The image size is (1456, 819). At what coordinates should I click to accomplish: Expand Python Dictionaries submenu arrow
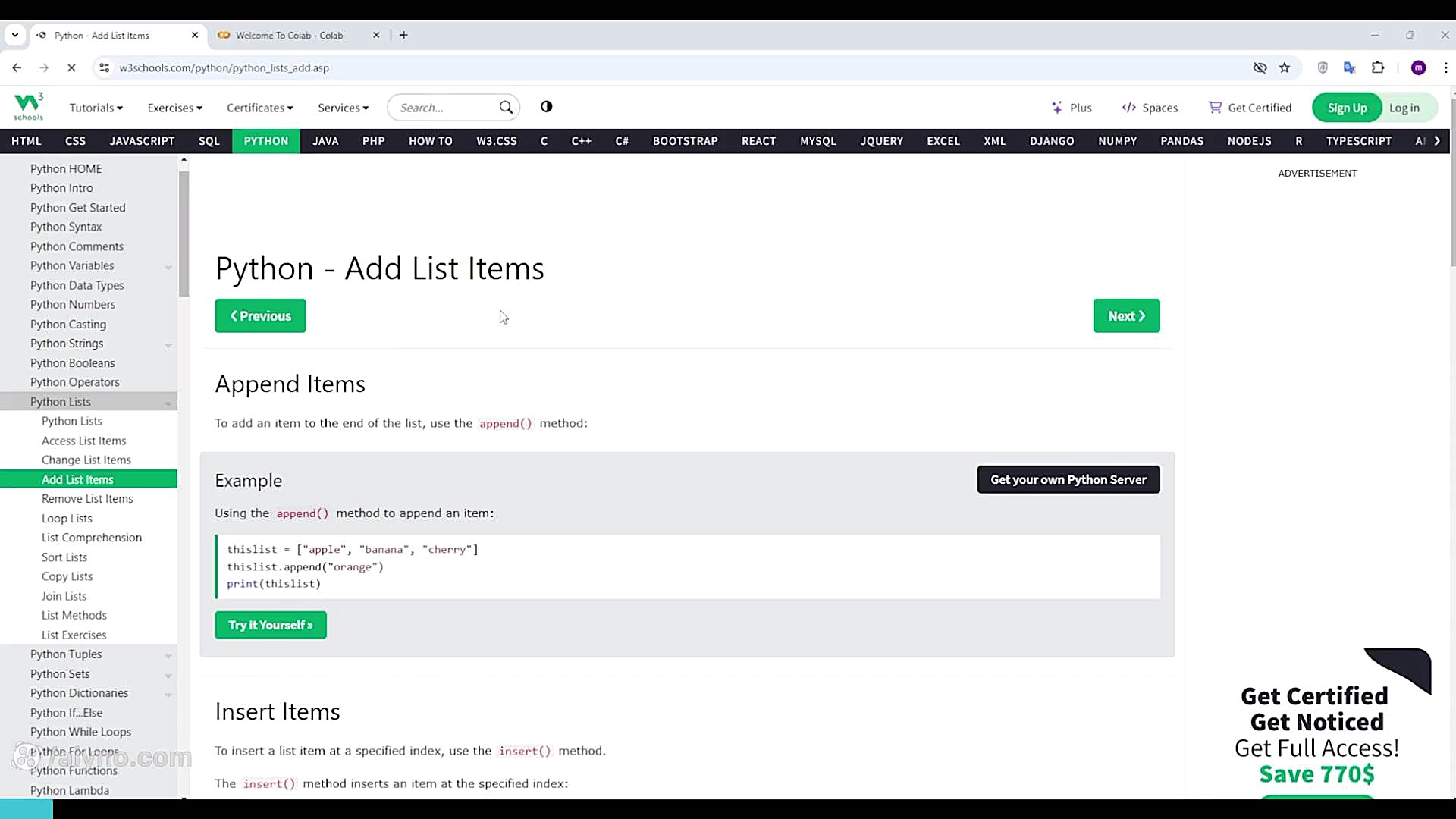pos(168,695)
